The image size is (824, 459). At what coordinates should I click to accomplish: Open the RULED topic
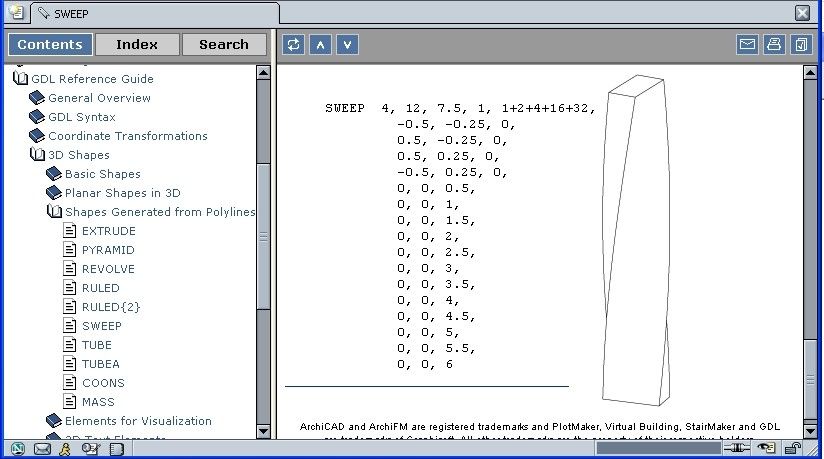tap(101, 288)
